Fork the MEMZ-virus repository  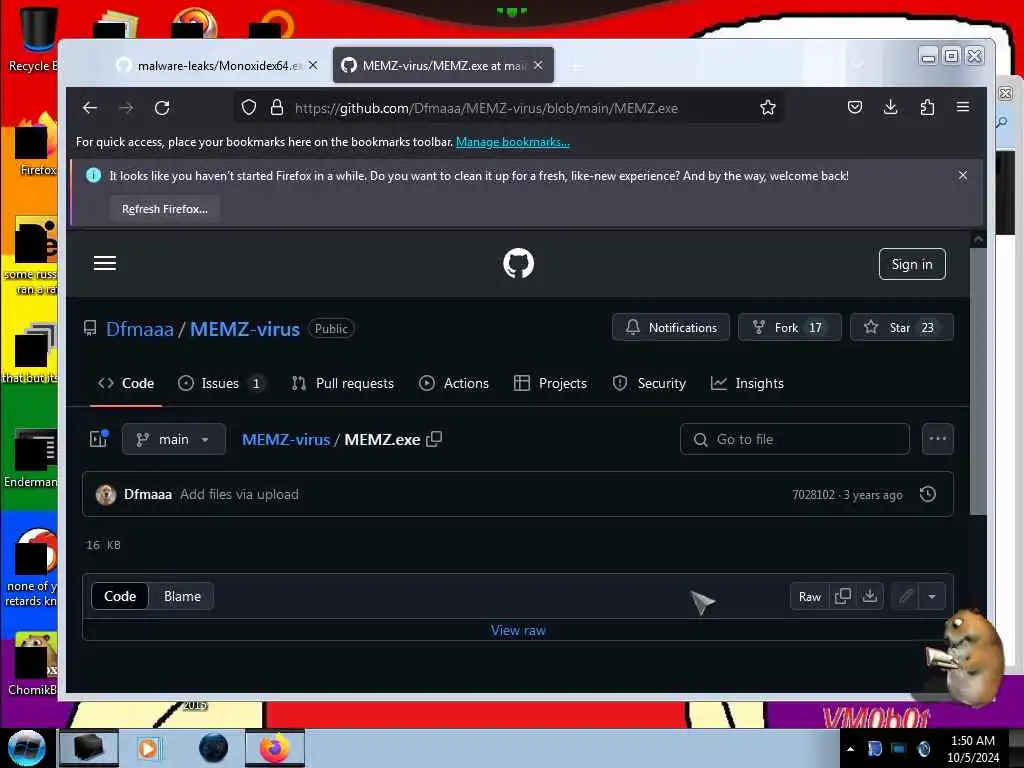(x=790, y=327)
